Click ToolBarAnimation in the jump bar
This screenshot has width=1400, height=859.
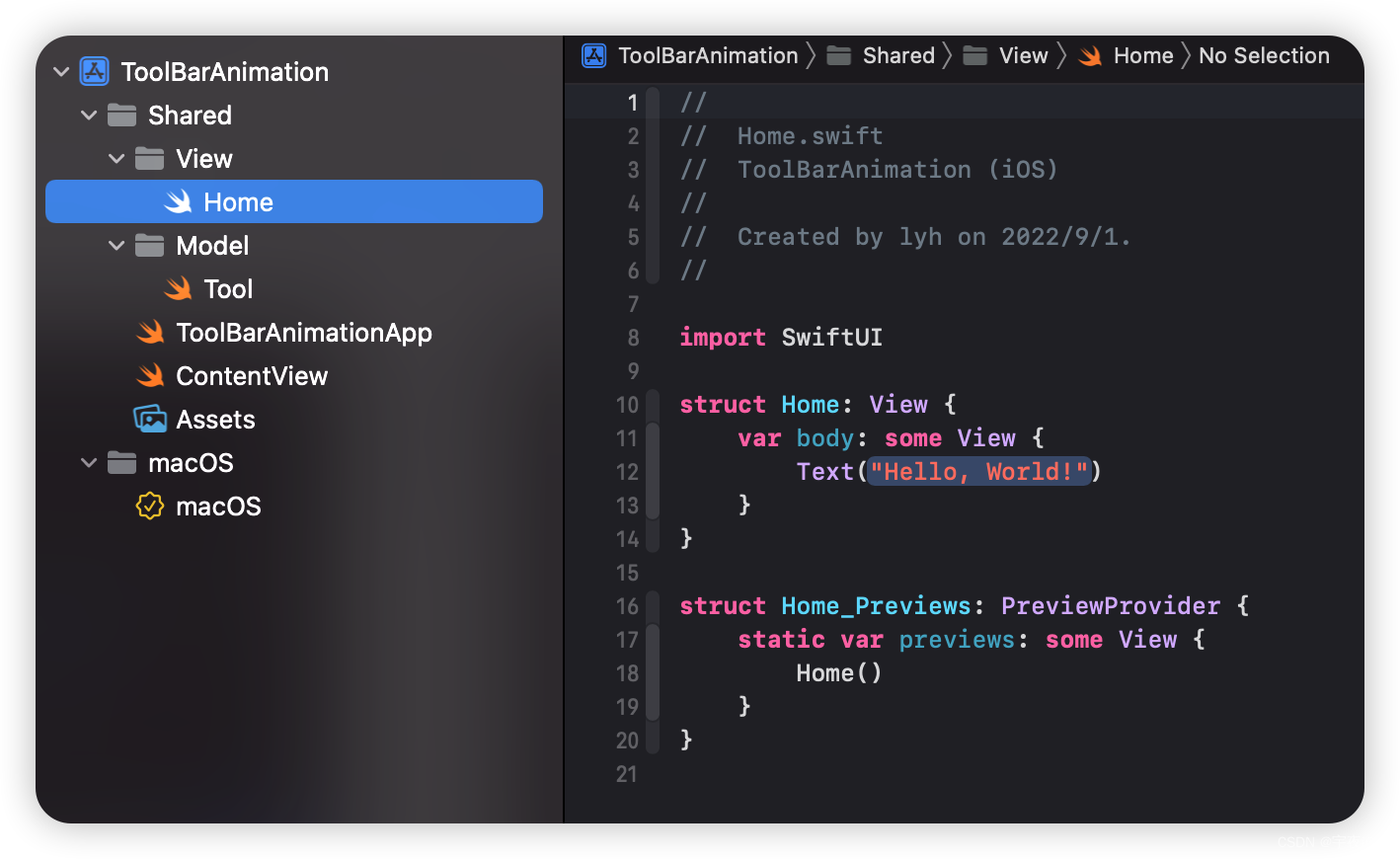[x=708, y=55]
